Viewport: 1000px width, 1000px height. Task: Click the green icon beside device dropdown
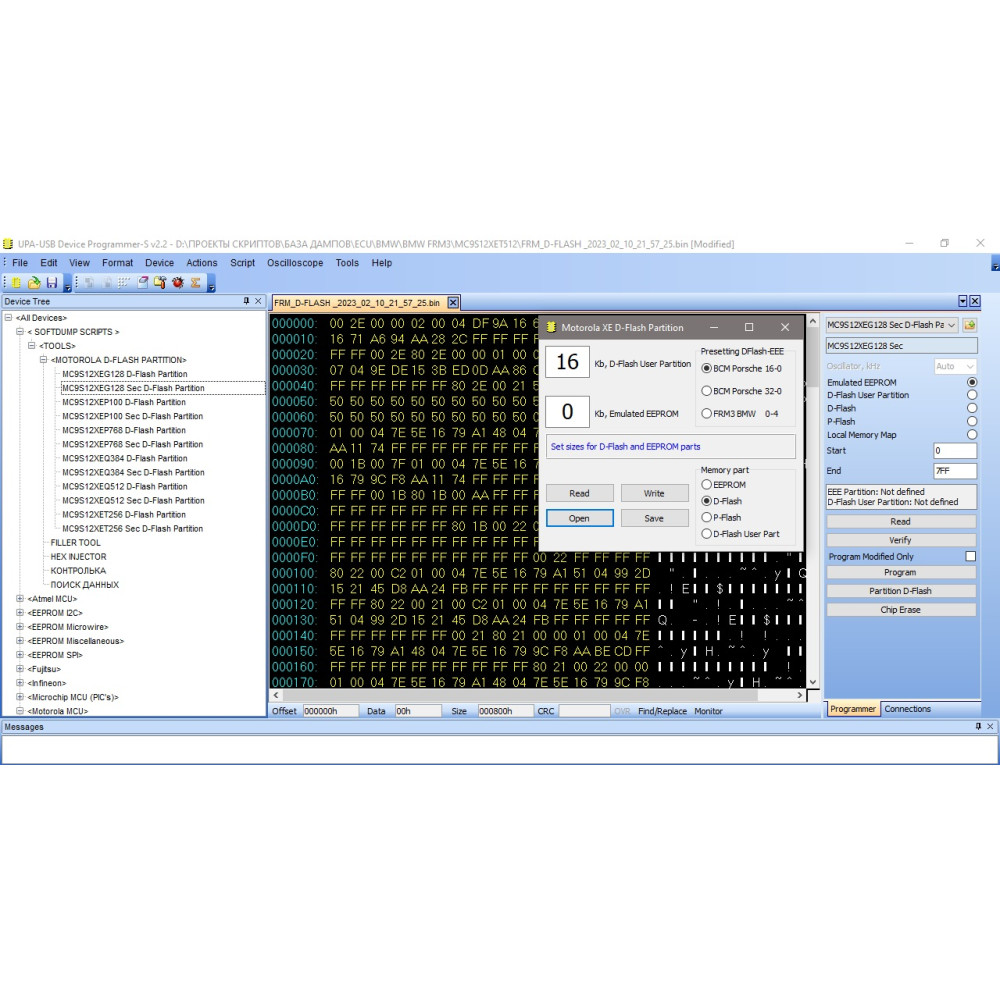coord(970,325)
